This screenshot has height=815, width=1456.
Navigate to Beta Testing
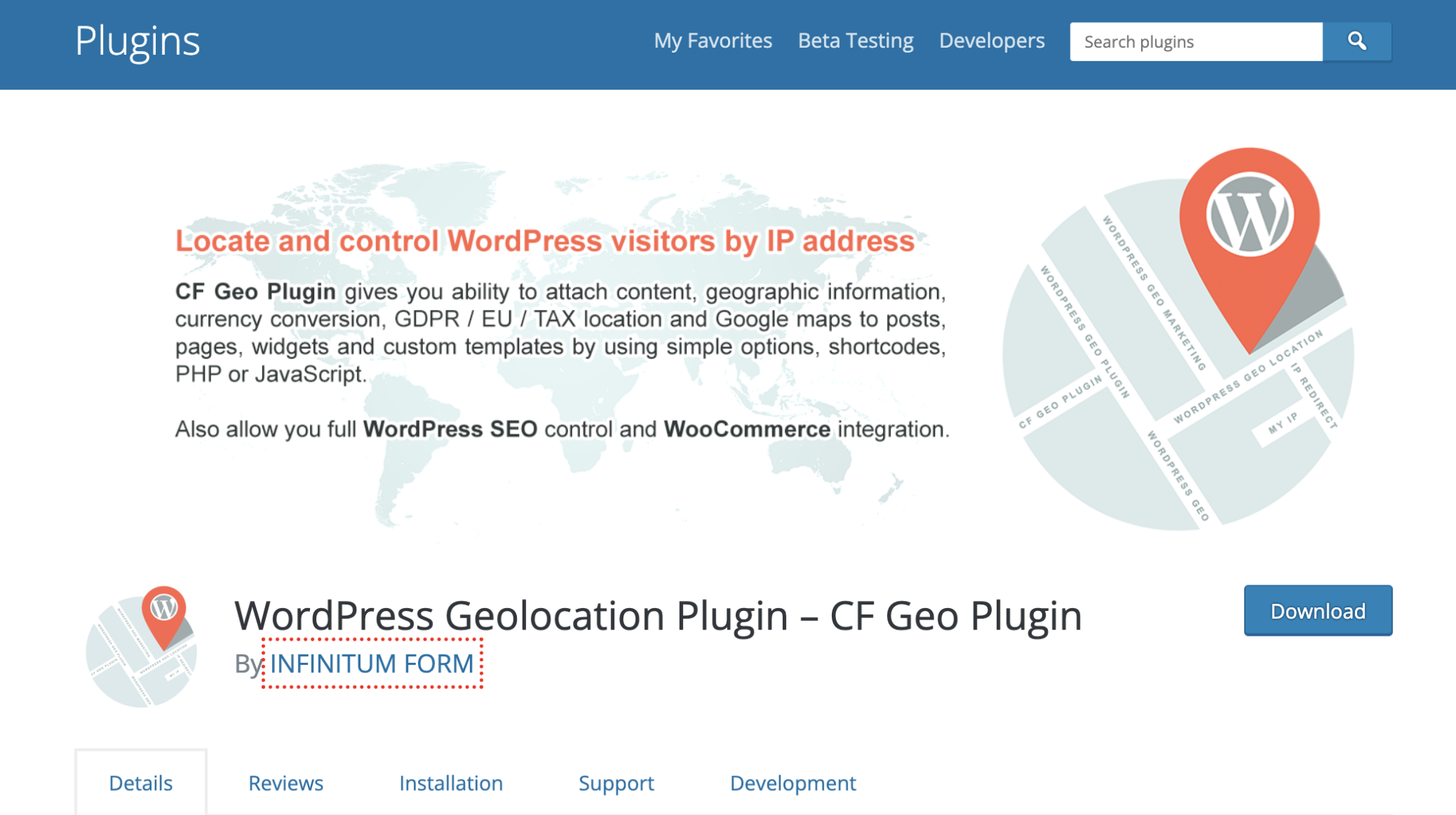pyautogui.click(x=855, y=41)
